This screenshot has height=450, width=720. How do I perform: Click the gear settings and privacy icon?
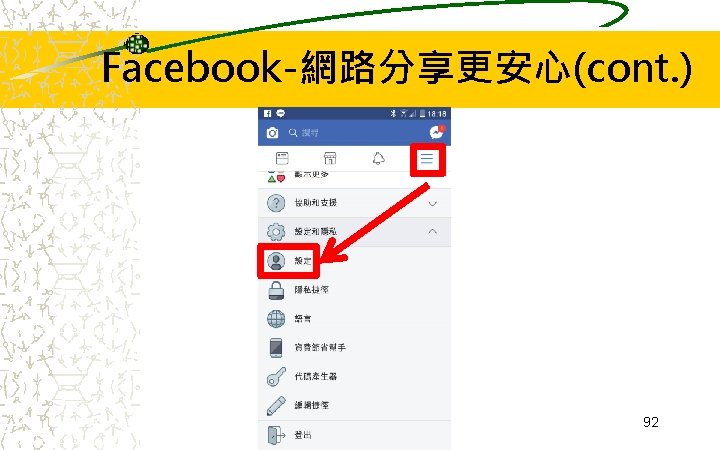(x=276, y=231)
